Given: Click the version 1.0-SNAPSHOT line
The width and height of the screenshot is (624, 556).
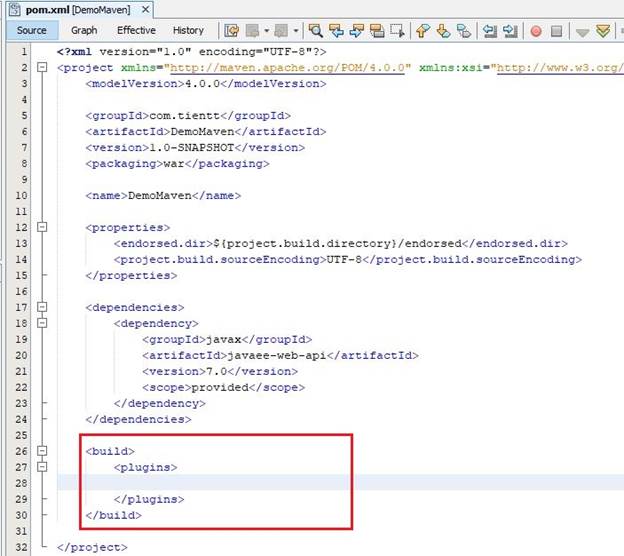Looking at the screenshot, I should pyautogui.click(x=195, y=148).
